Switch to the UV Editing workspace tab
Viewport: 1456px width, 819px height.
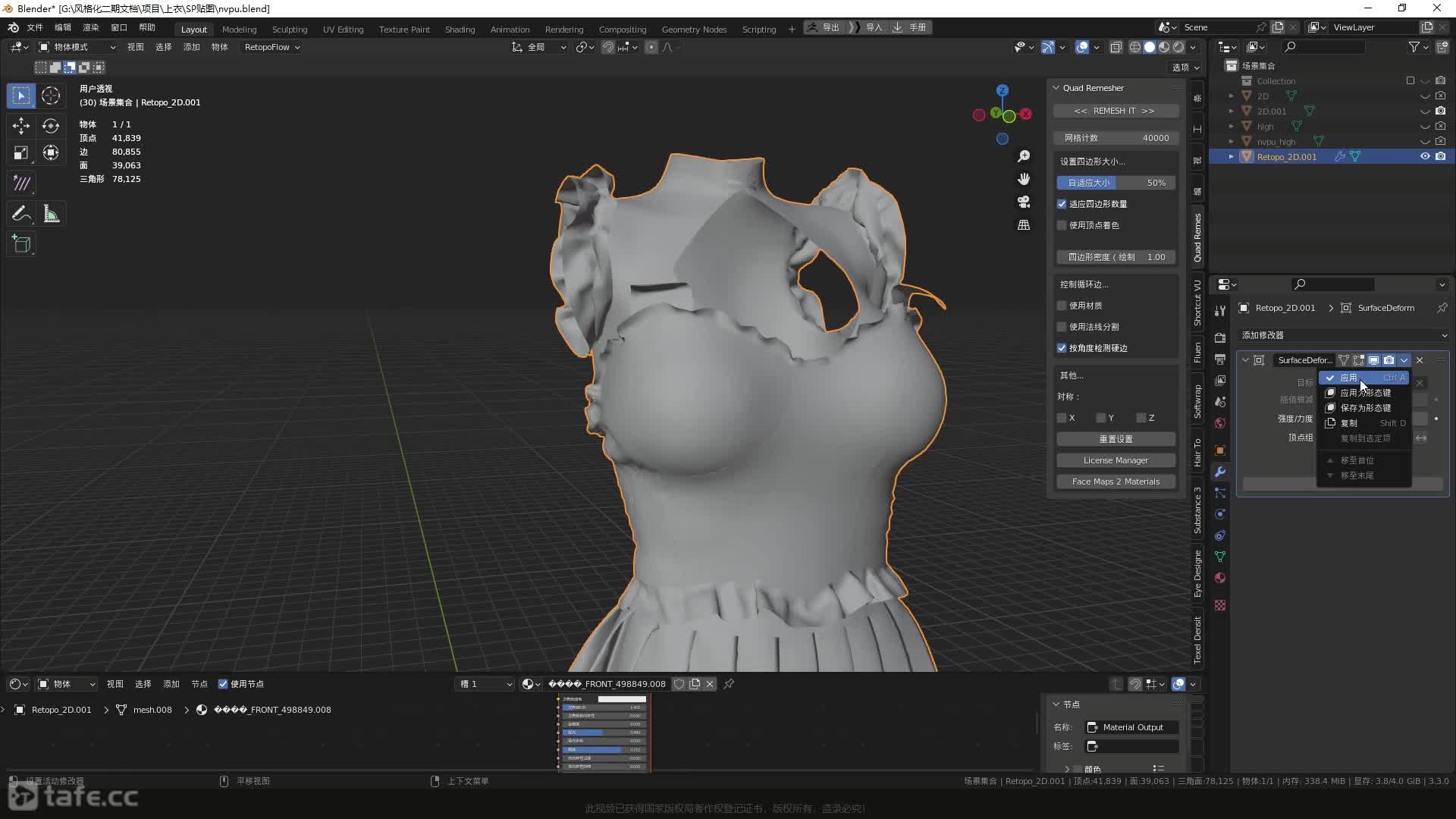(x=343, y=29)
